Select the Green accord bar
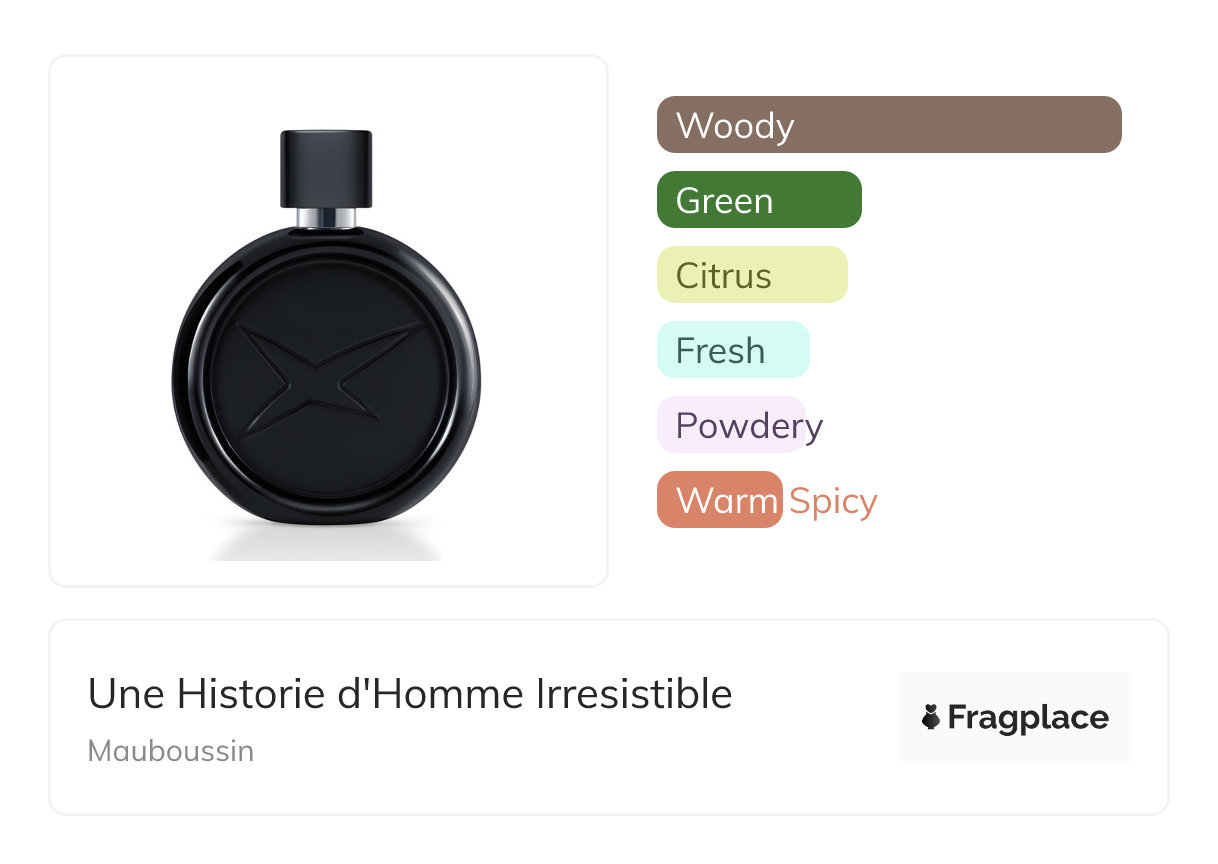Screen dimensions: 1218x864 (759, 200)
